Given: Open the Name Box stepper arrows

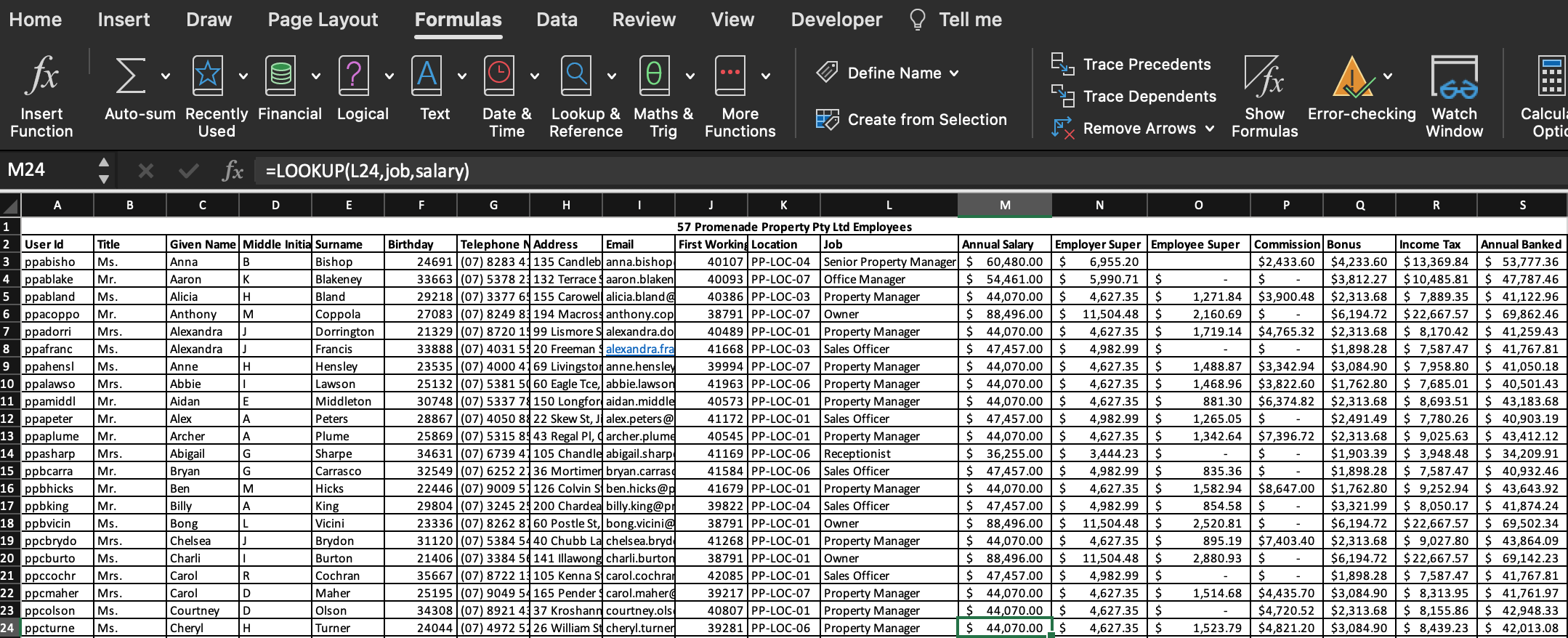Looking at the screenshot, I should 104,171.
